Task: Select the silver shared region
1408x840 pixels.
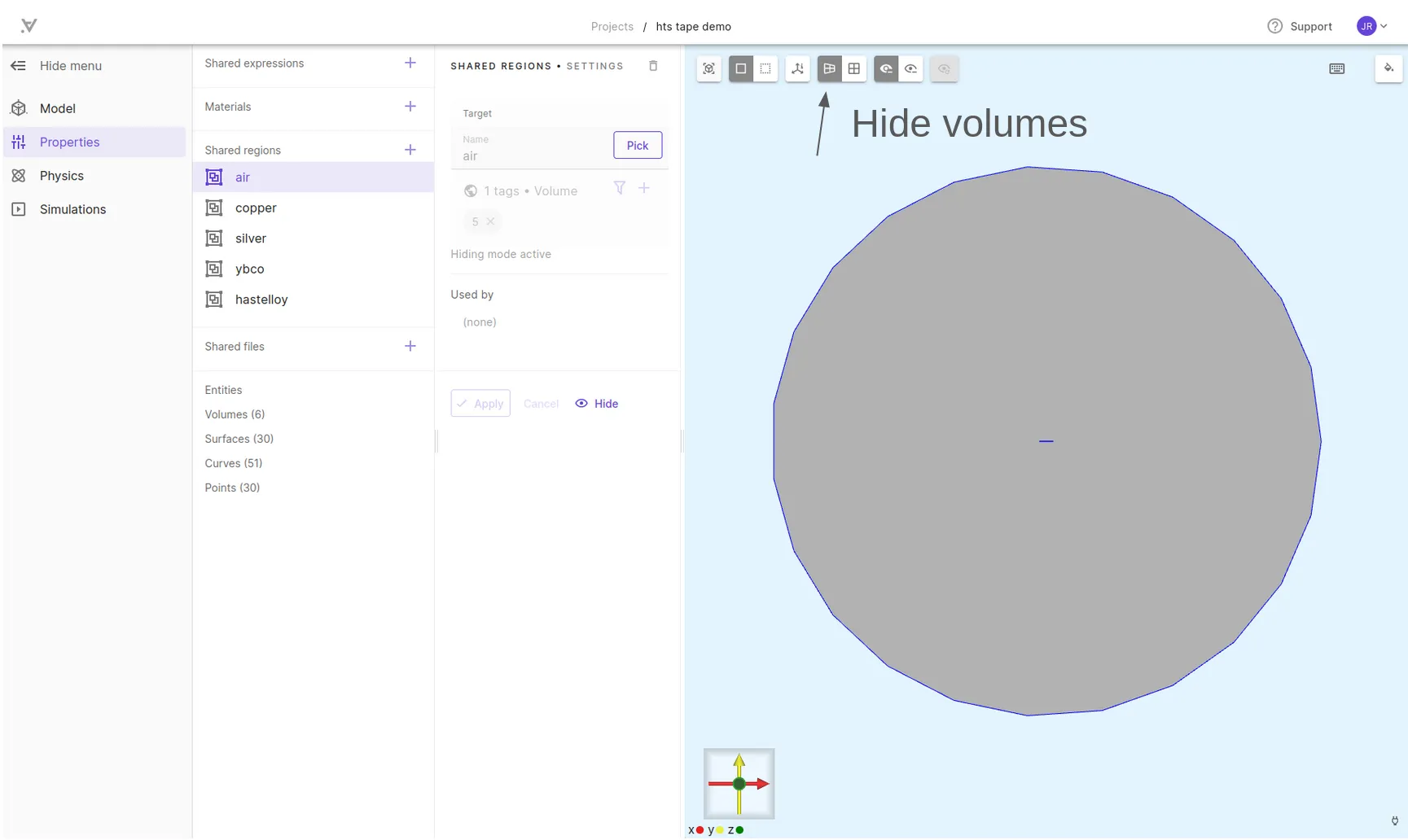Action: tap(314, 238)
